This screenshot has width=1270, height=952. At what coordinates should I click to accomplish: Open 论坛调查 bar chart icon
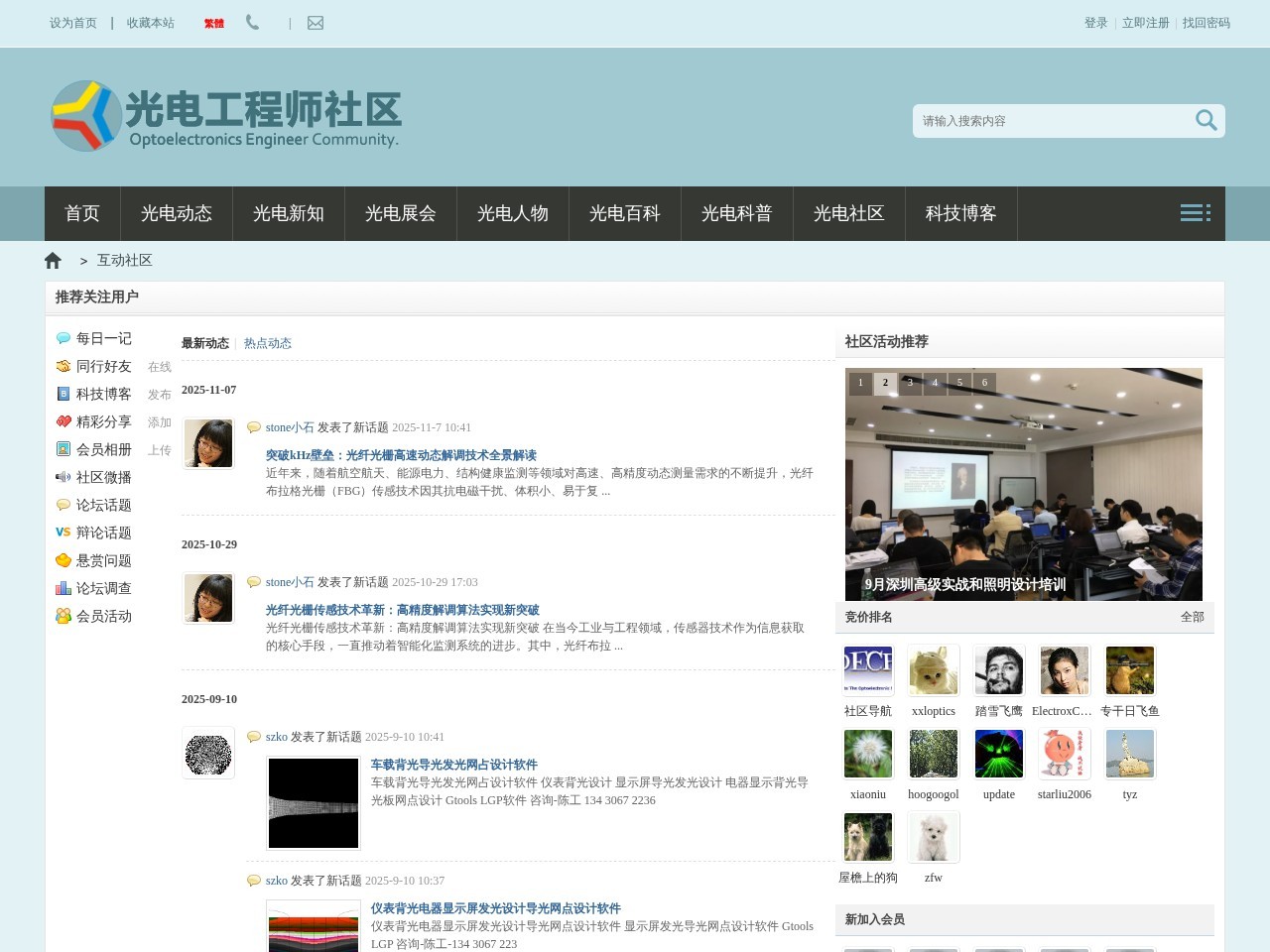63,588
